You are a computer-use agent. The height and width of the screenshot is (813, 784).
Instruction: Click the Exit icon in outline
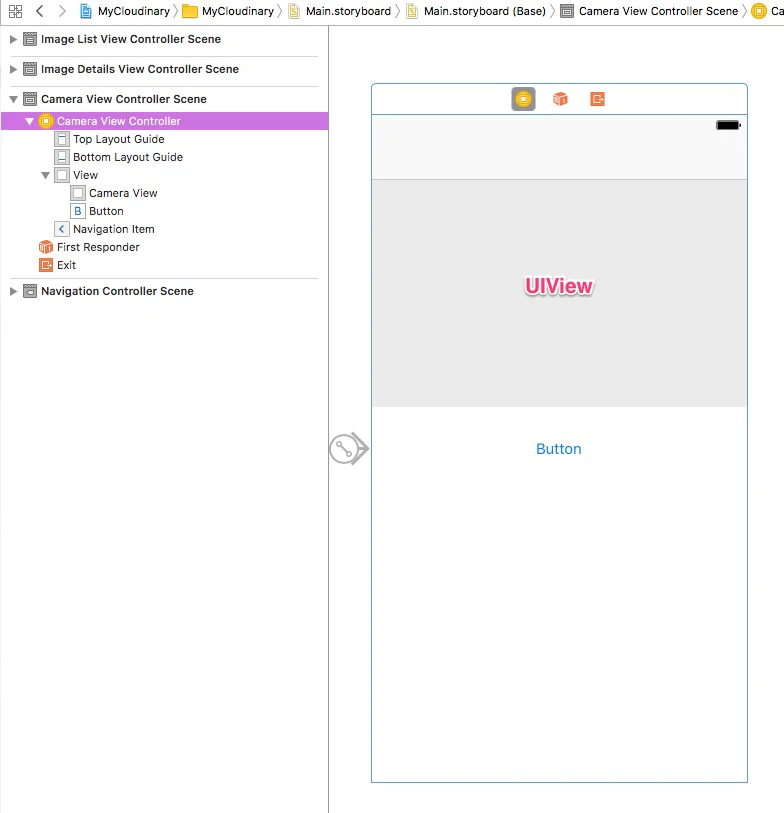[x=46, y=265]
